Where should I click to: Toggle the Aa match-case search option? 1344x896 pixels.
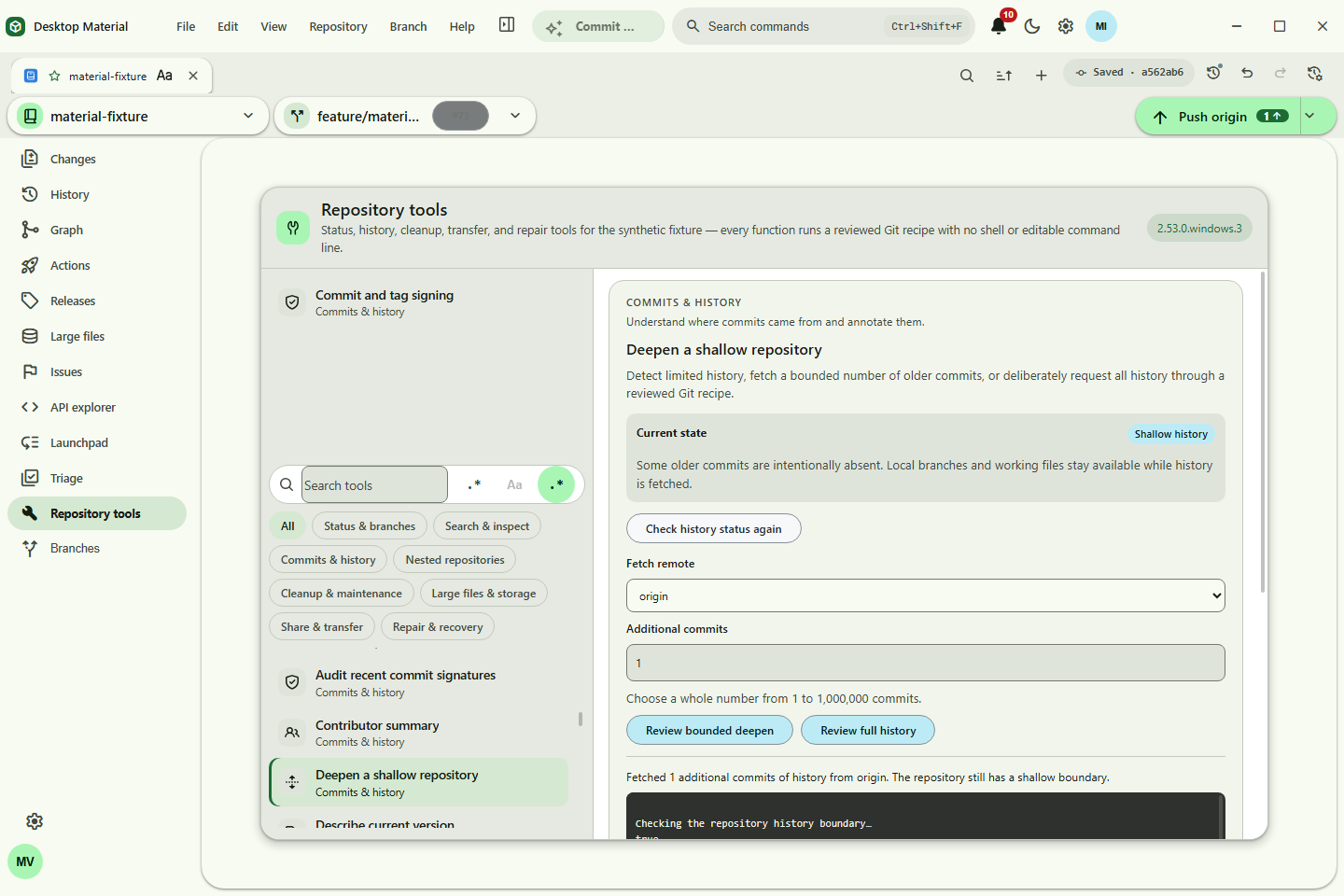[x=514, y=484]
